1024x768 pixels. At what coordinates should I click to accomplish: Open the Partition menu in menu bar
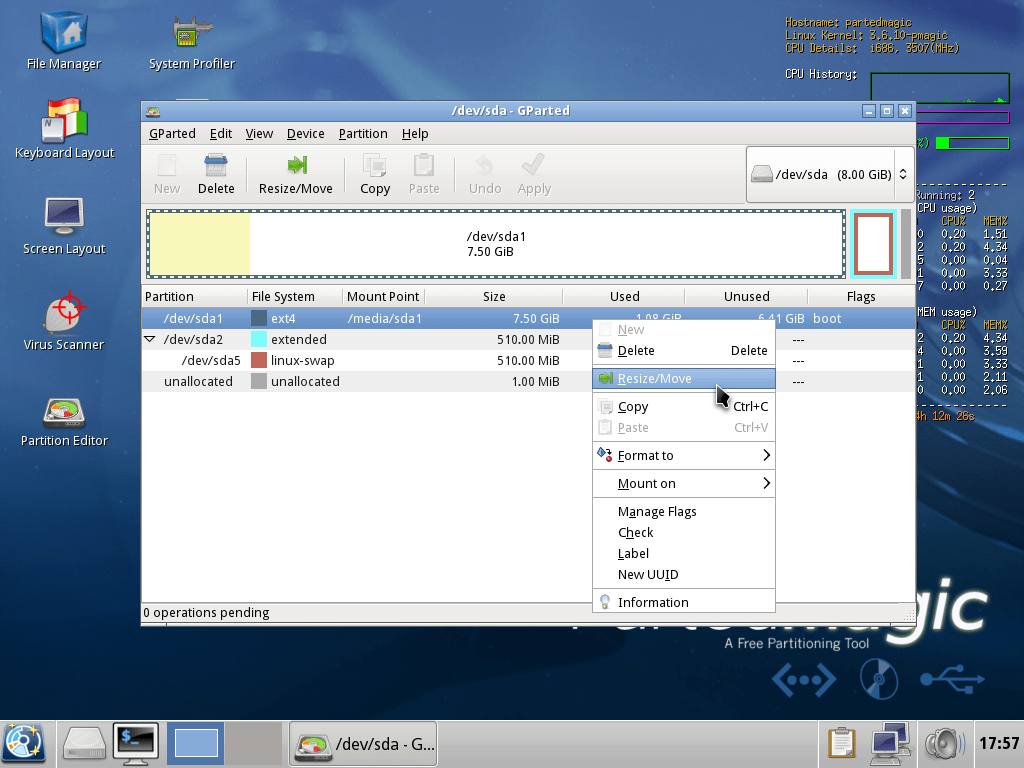coord(362,133)
